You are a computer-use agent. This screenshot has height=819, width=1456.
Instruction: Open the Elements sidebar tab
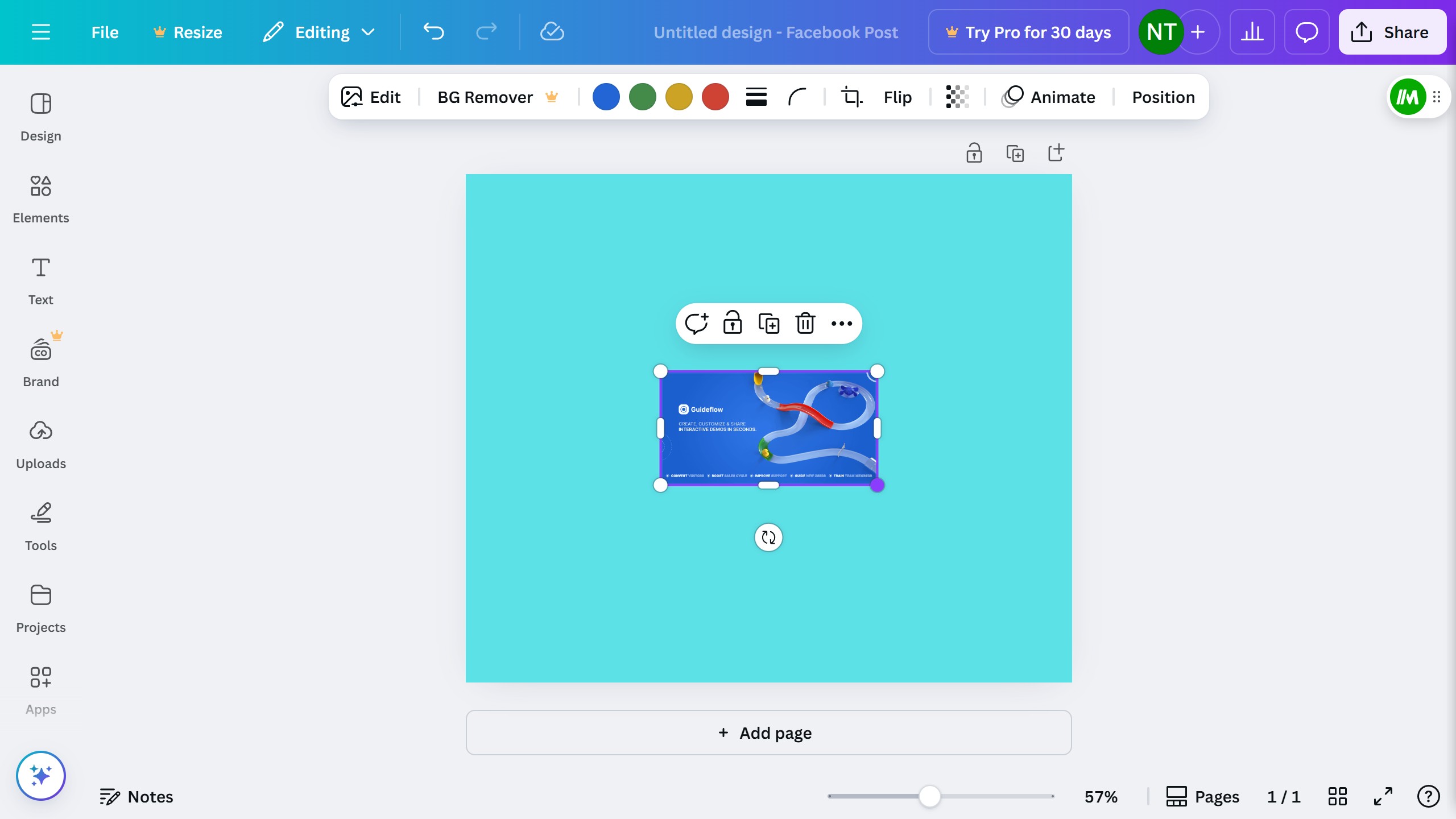(41, 199)
